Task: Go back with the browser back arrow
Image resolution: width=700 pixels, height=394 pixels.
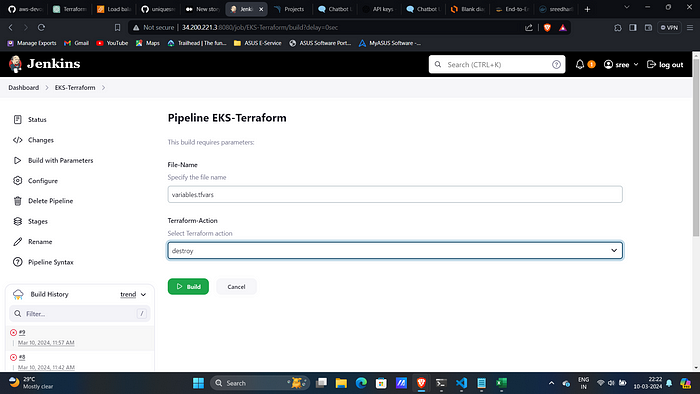Action: tap(11, 27)
